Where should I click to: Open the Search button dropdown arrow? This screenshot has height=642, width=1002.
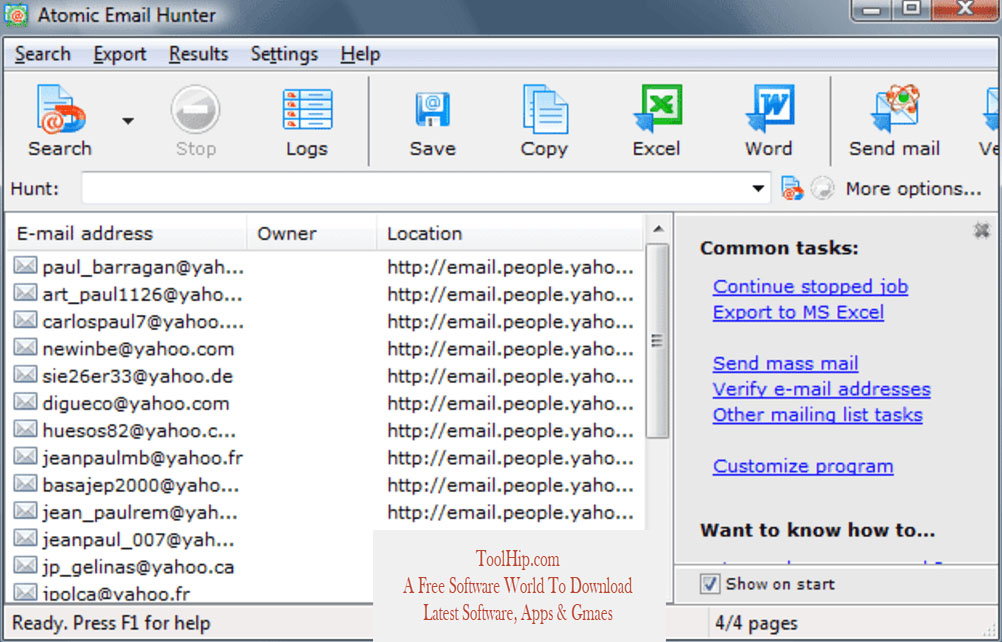128,121
